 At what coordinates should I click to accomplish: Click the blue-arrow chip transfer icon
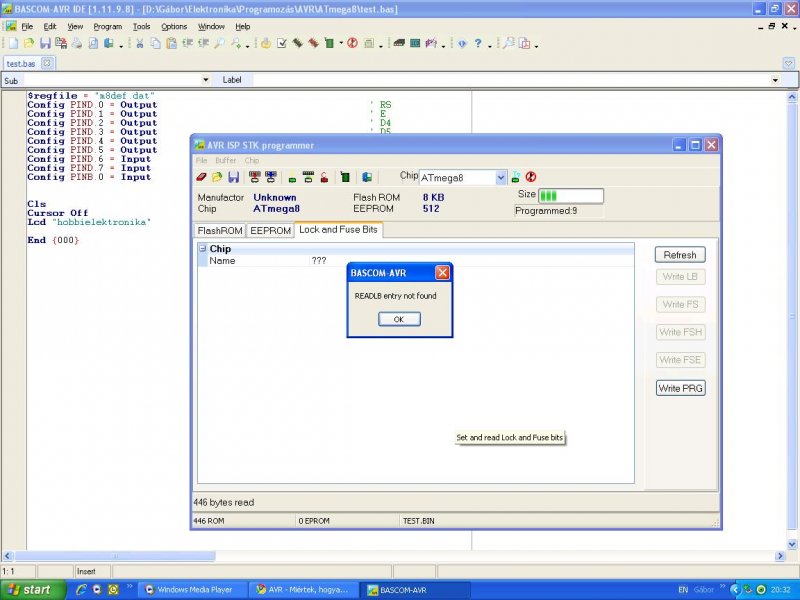pyautogui.click(x=270, y=177)
